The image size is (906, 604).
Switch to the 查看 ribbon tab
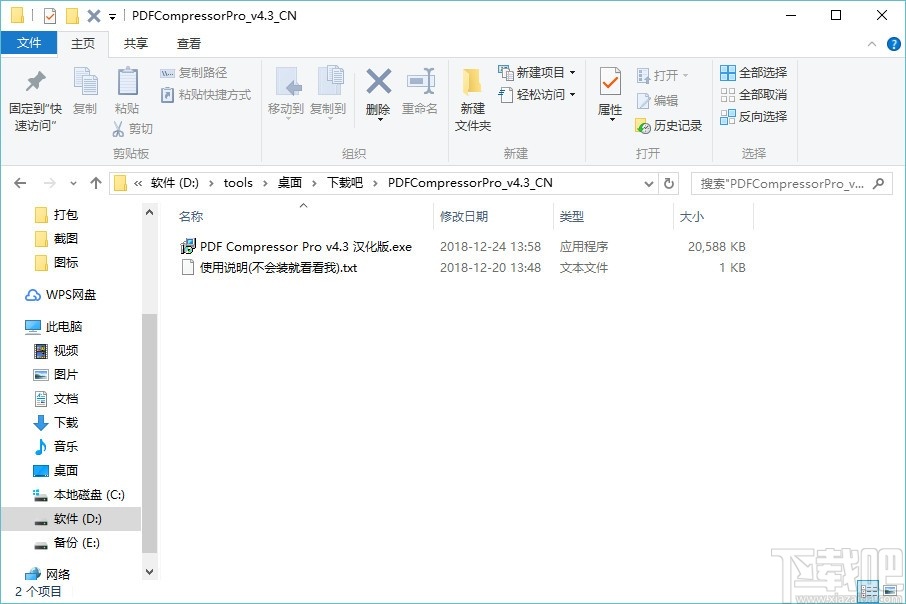click(x=188, y=43)
